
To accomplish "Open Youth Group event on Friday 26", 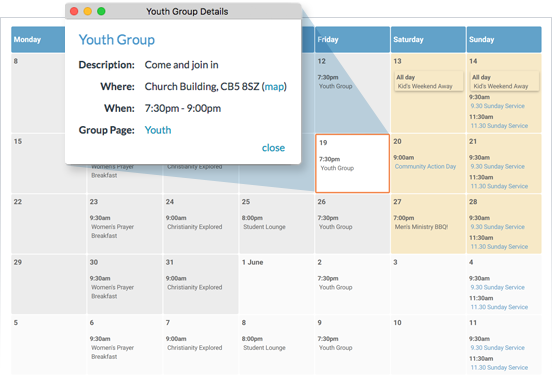I will coord(335,227).
